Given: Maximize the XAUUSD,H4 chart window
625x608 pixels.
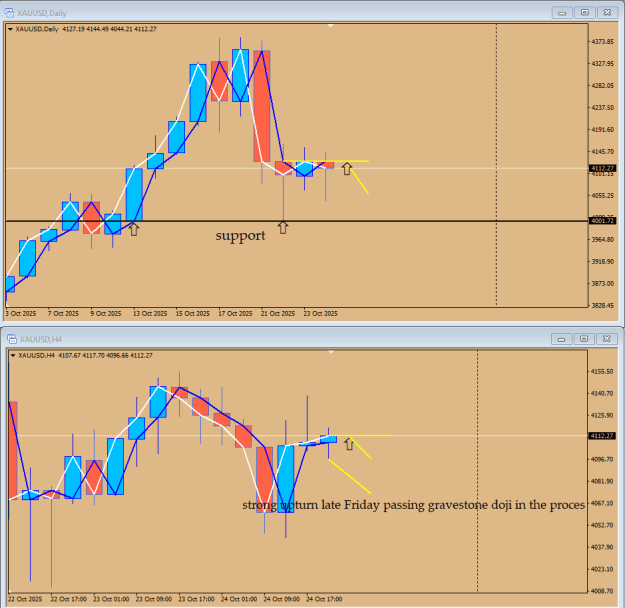Looking at the screenshot, I should [x=584, y=339].
